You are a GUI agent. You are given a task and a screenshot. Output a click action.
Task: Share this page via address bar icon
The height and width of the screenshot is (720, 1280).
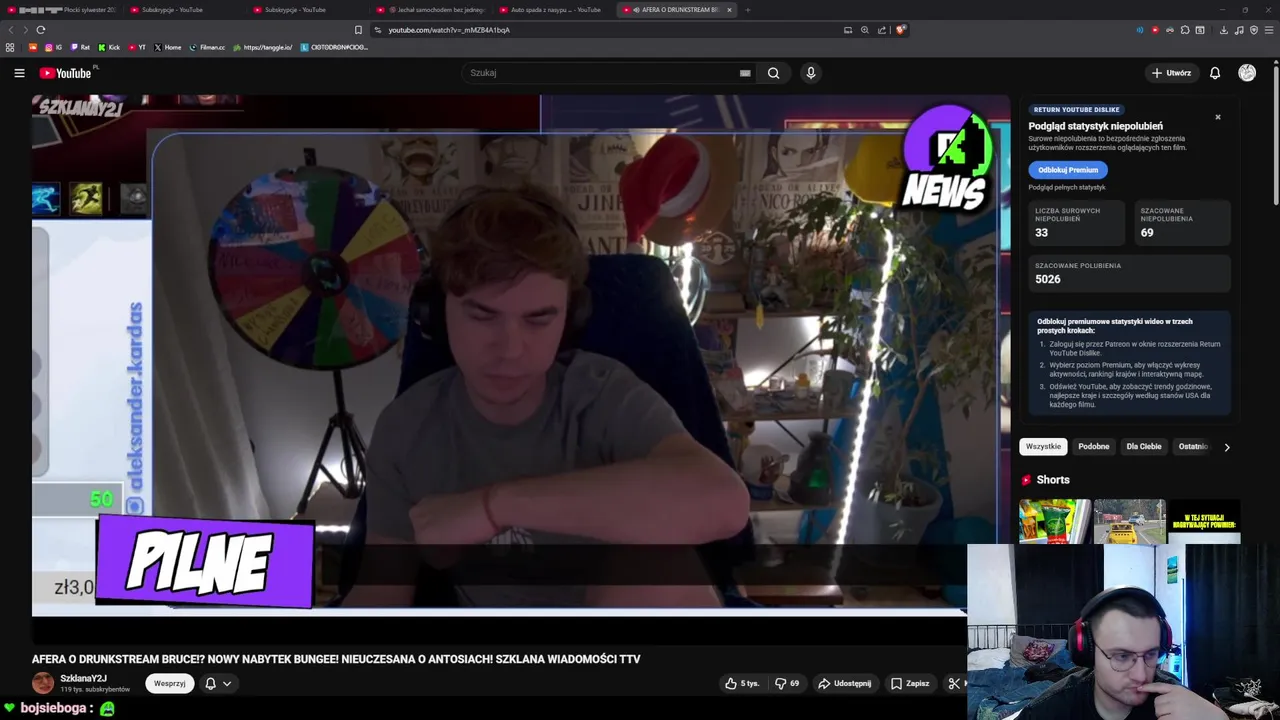tap(881, 30)
